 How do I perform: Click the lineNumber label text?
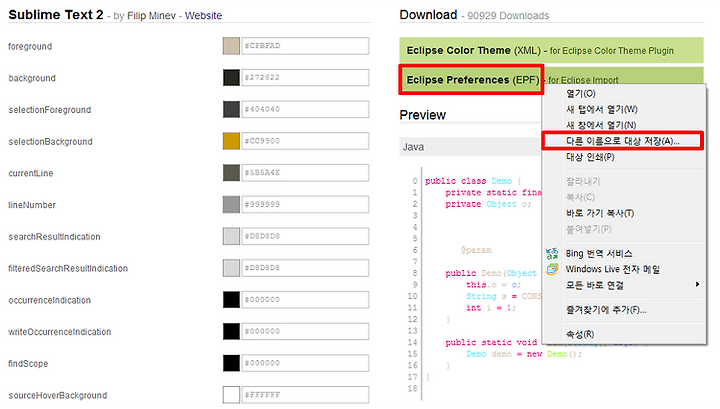32,205
